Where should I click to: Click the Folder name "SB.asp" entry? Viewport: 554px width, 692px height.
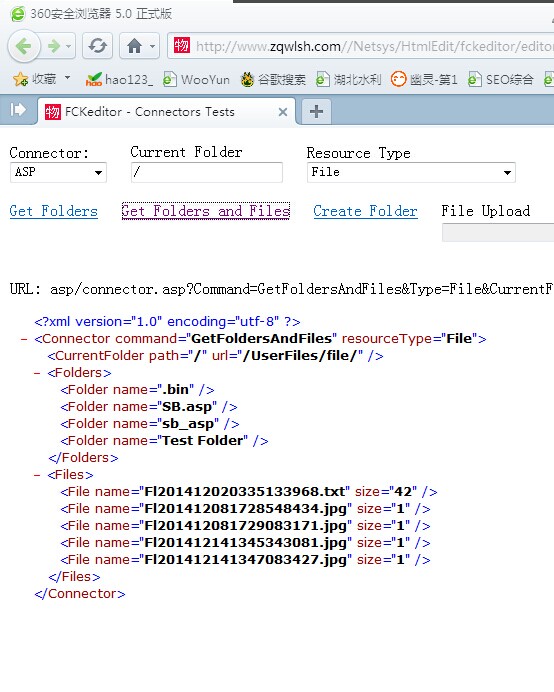coord(149,406)
